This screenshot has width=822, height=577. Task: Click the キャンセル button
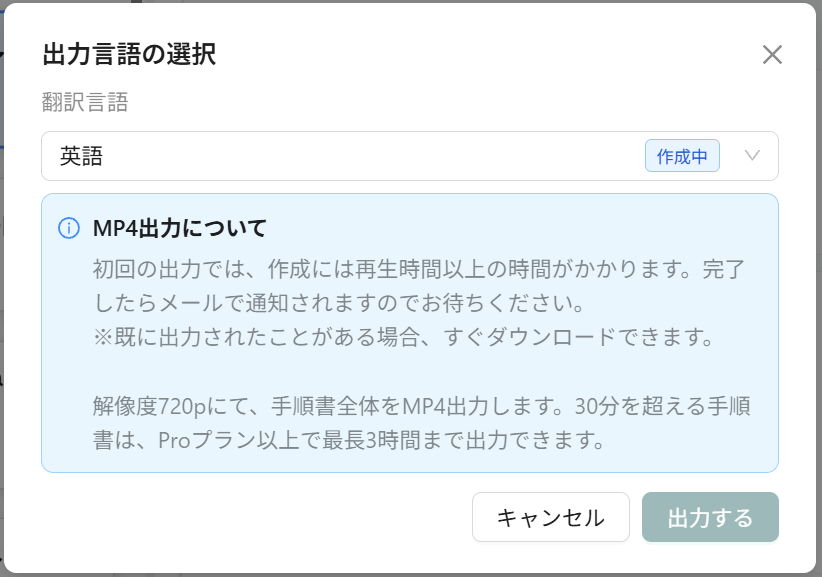click(550, 517)
